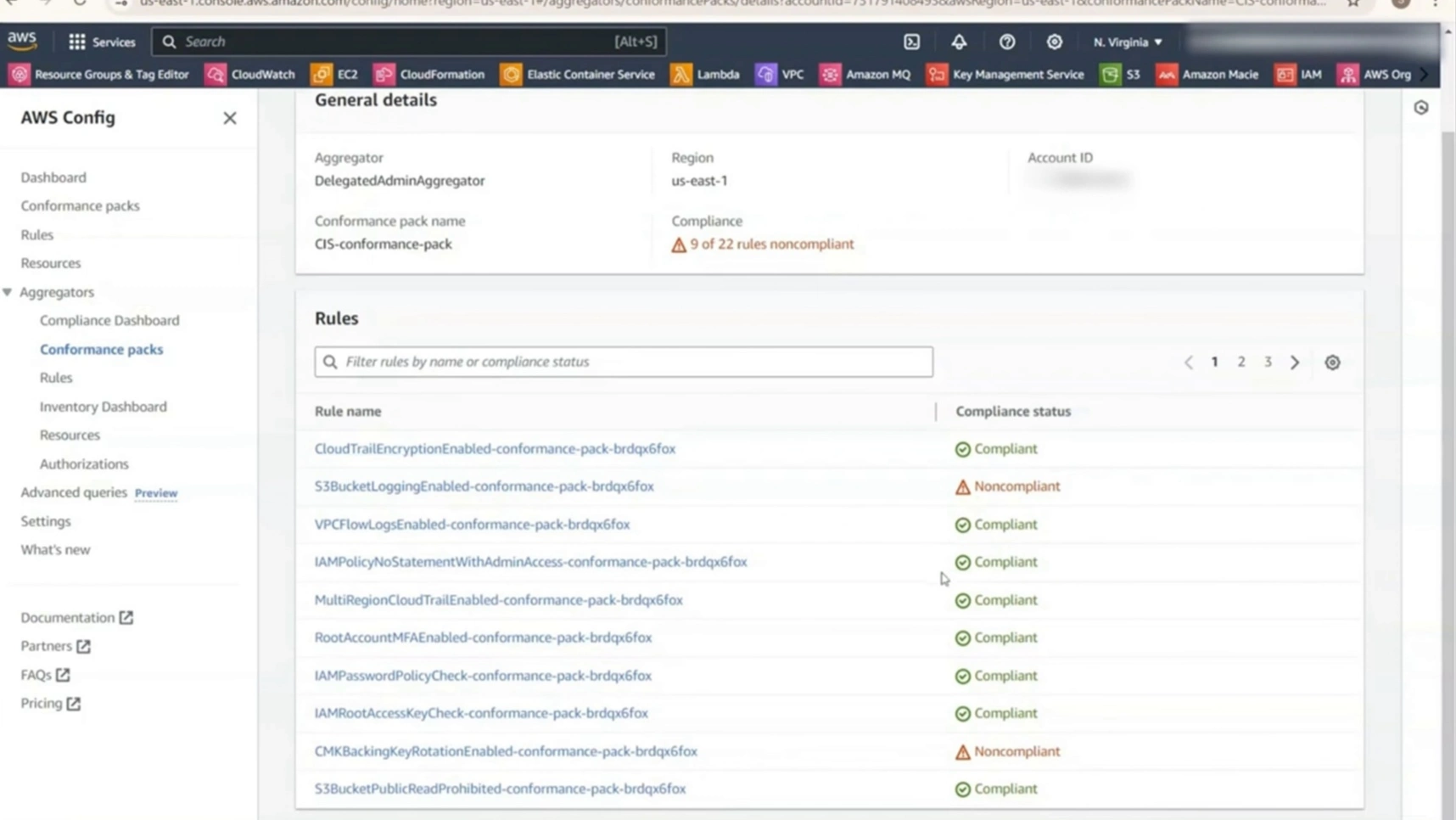Open S3BucketLoggingEnabled rule link
Viewport: 1456px width, 820px height.
(x=484, y=486)
